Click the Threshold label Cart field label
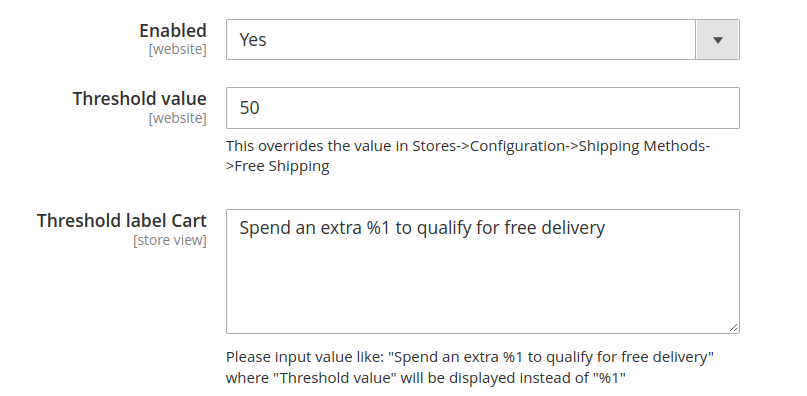Viewport: 807px width, 396px height. point(122,220)
